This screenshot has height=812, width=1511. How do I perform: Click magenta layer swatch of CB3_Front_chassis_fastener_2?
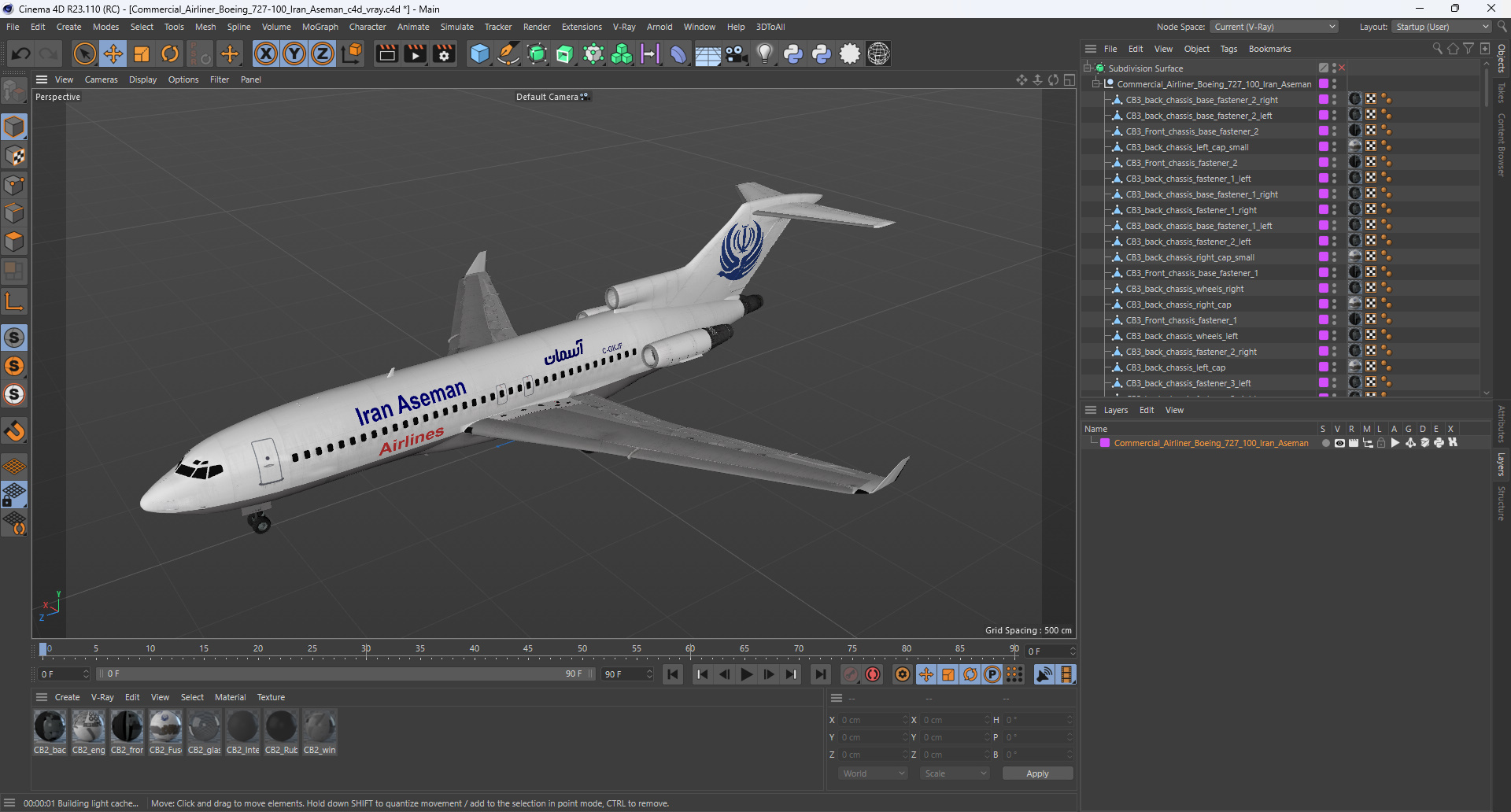pyautogui.click(x=1324, y=163)
